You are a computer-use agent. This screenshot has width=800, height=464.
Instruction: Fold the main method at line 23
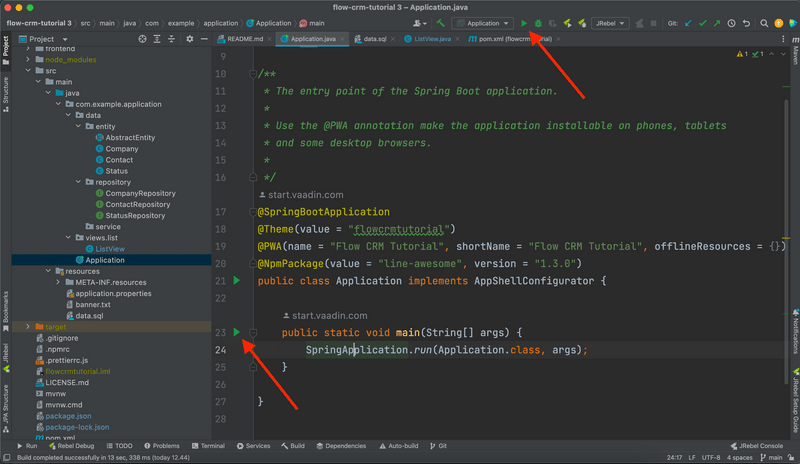253,332
